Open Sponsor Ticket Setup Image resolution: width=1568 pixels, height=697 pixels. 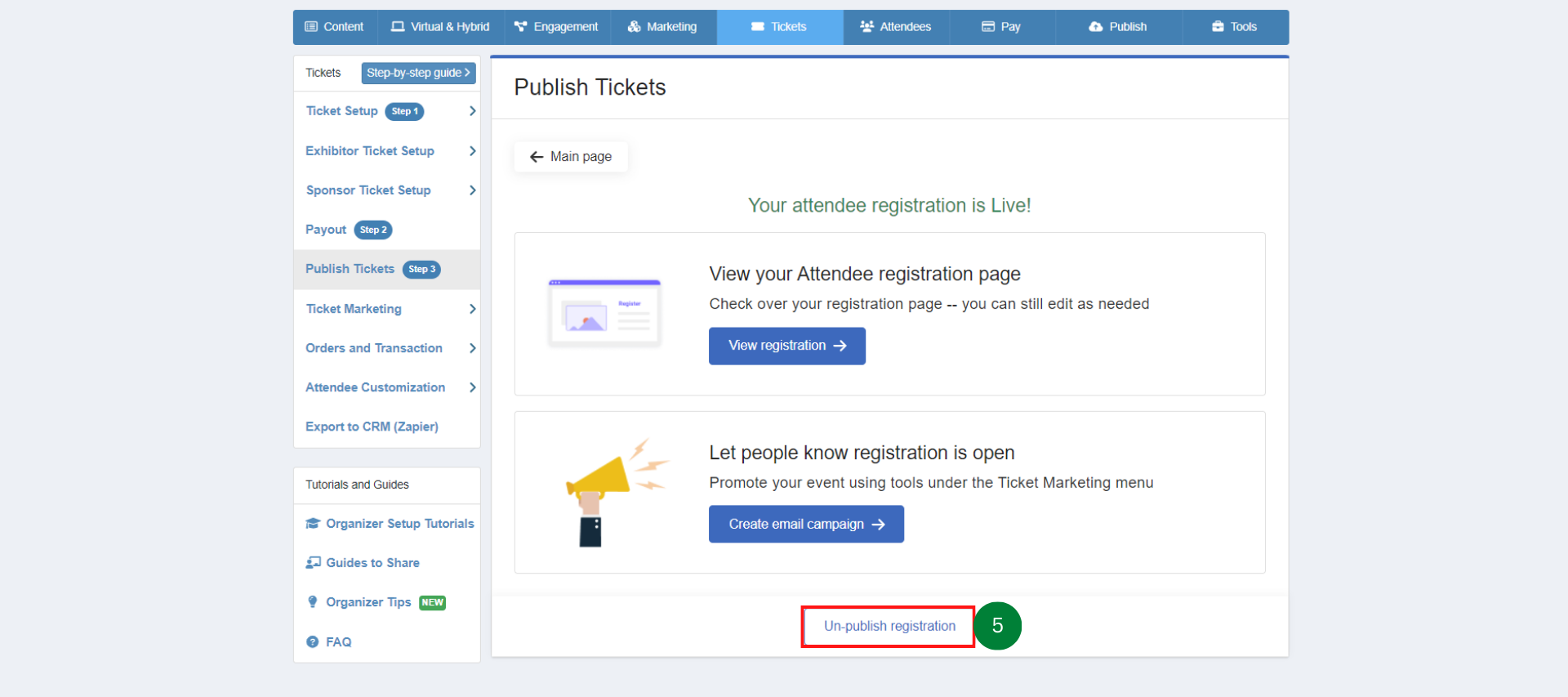click(368, 190)
